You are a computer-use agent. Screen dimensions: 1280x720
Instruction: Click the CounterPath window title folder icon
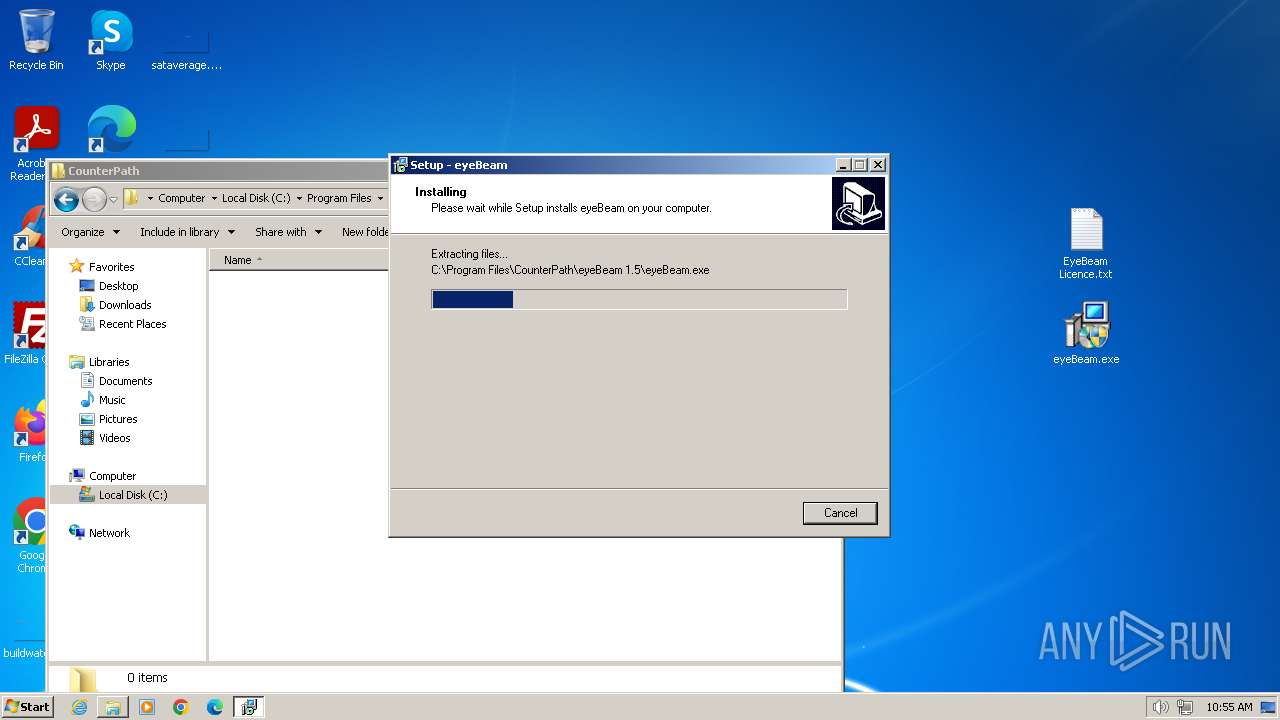[58, 171]
